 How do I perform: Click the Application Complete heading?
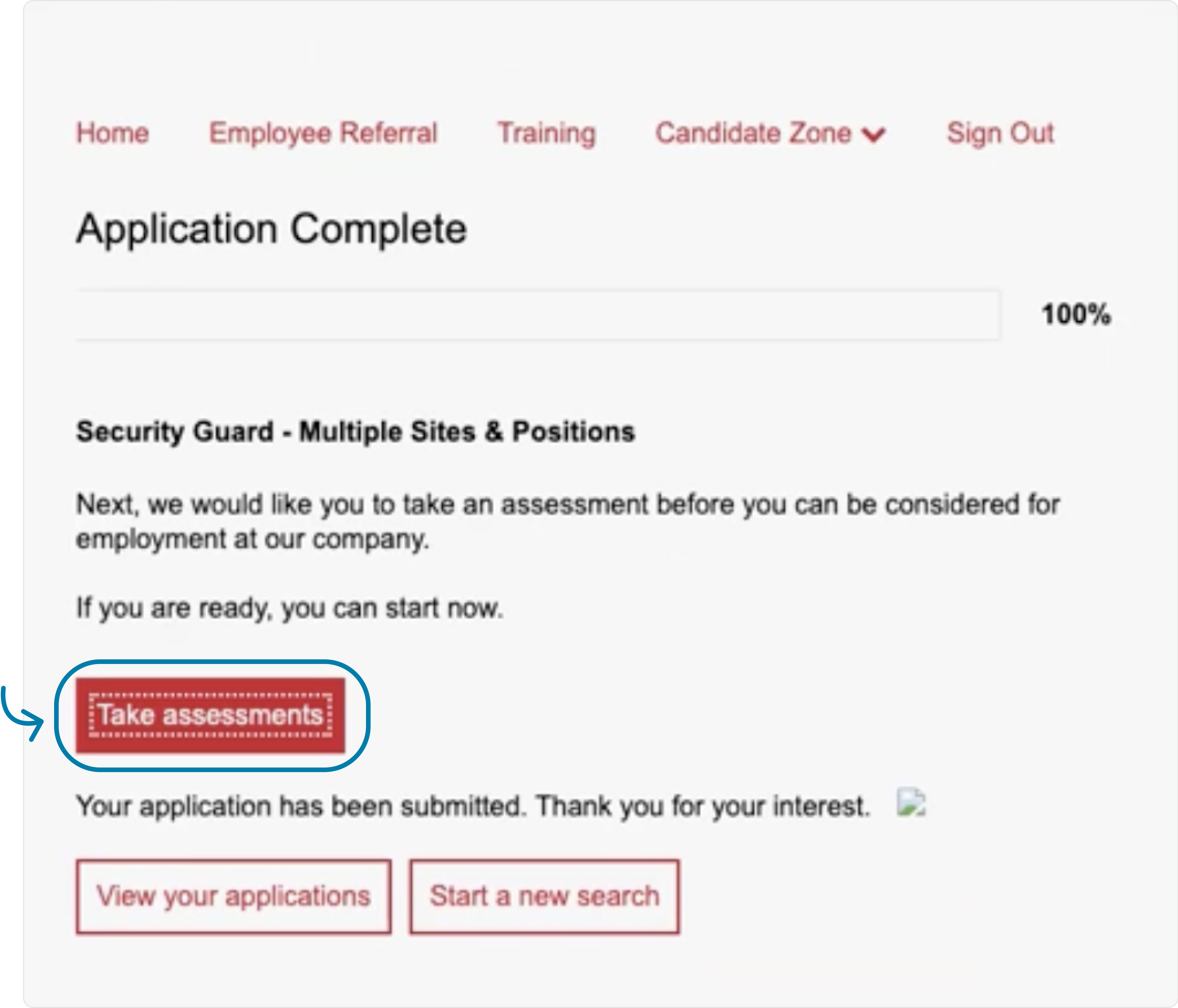[x=272, y=229]
